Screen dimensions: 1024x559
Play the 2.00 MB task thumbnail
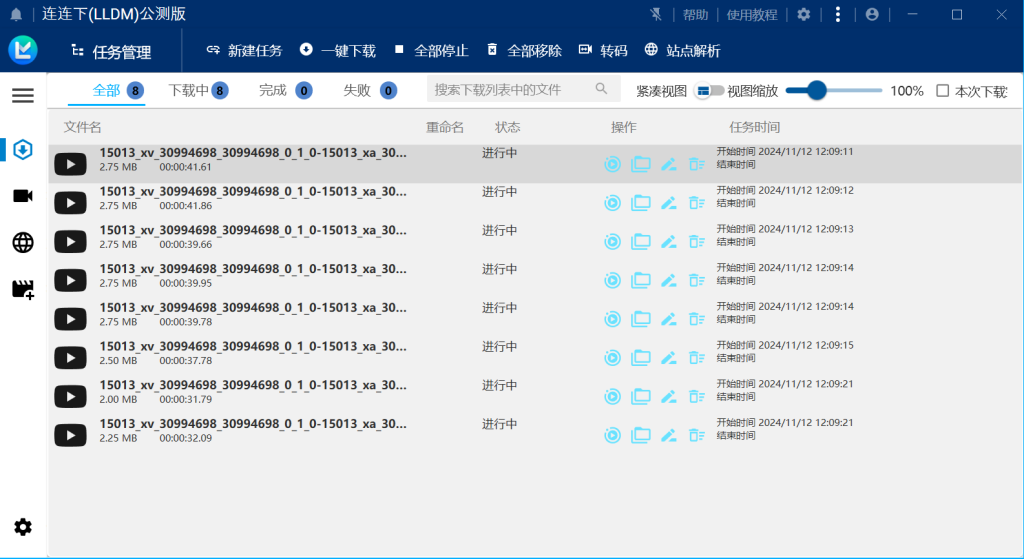point(71,396)
